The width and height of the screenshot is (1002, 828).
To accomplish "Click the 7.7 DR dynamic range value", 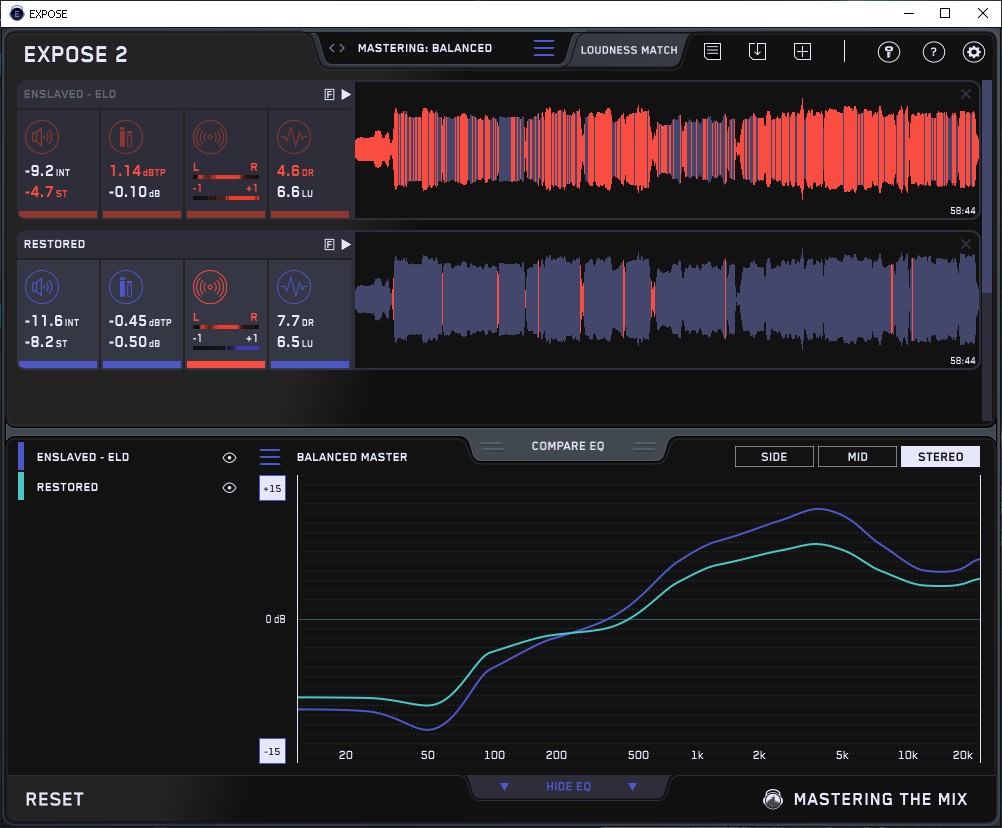I will 295,321.
